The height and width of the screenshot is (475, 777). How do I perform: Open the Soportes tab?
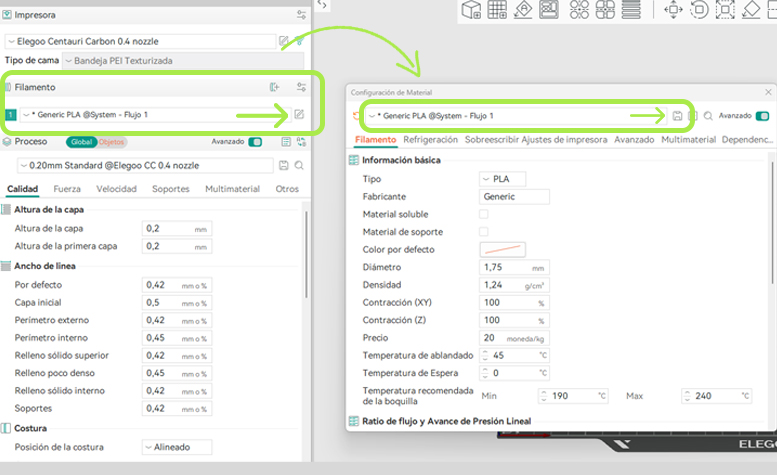[171, 189]
